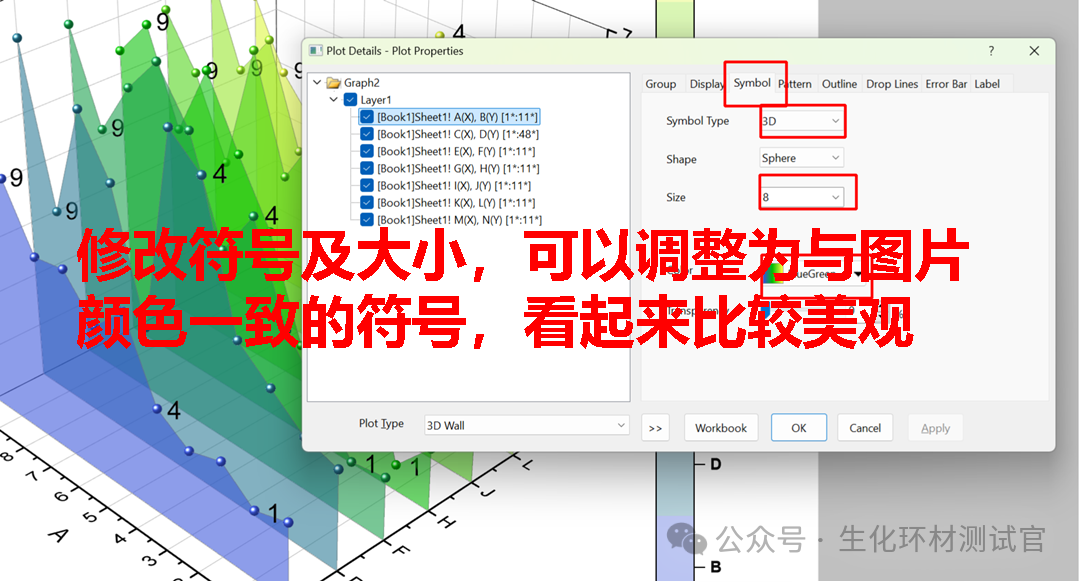Toggle checkbox for M(X), N(Y) plot
This screenshot has height=582, width=1080.
(367, 220)
